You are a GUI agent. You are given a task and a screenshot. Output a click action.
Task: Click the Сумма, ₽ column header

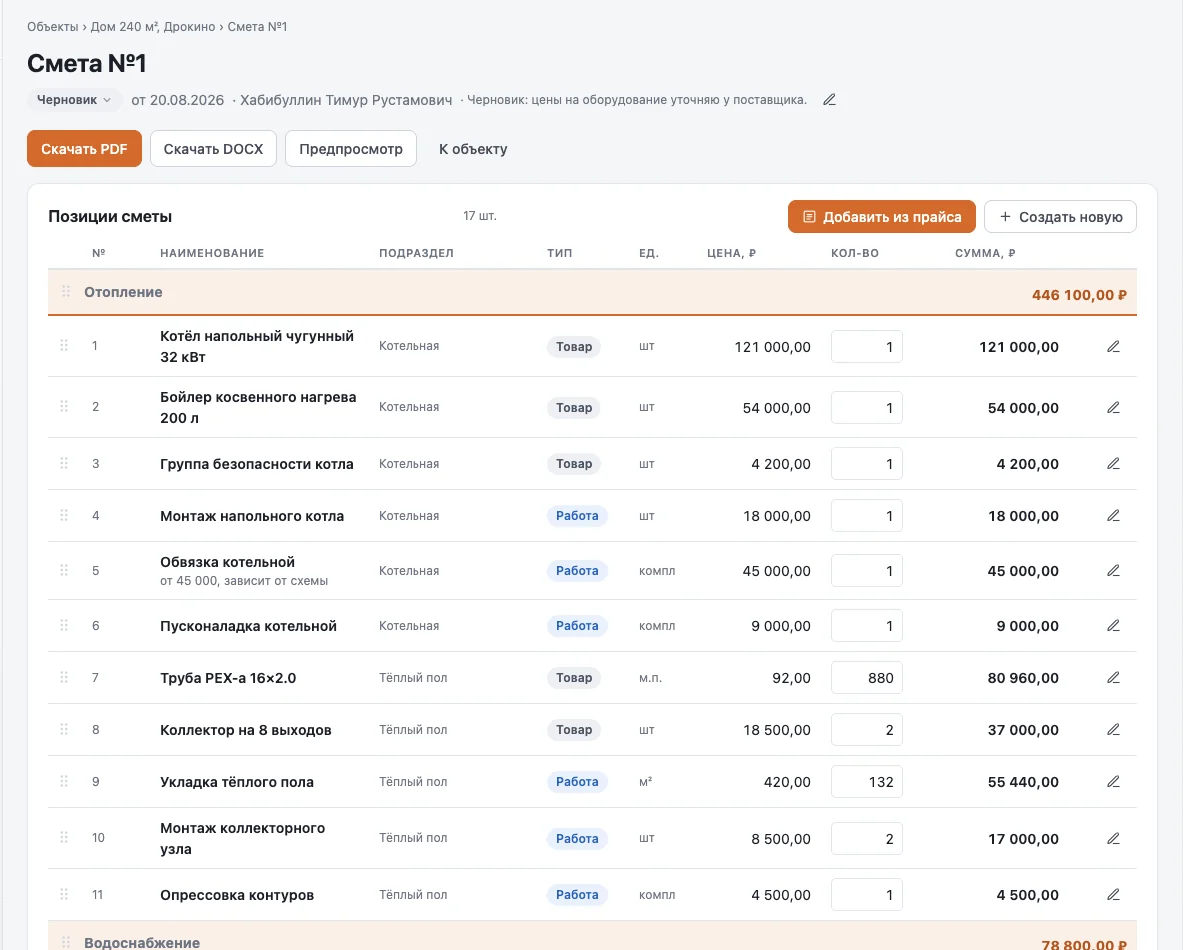pyautogui.click(x=985, y=253)
